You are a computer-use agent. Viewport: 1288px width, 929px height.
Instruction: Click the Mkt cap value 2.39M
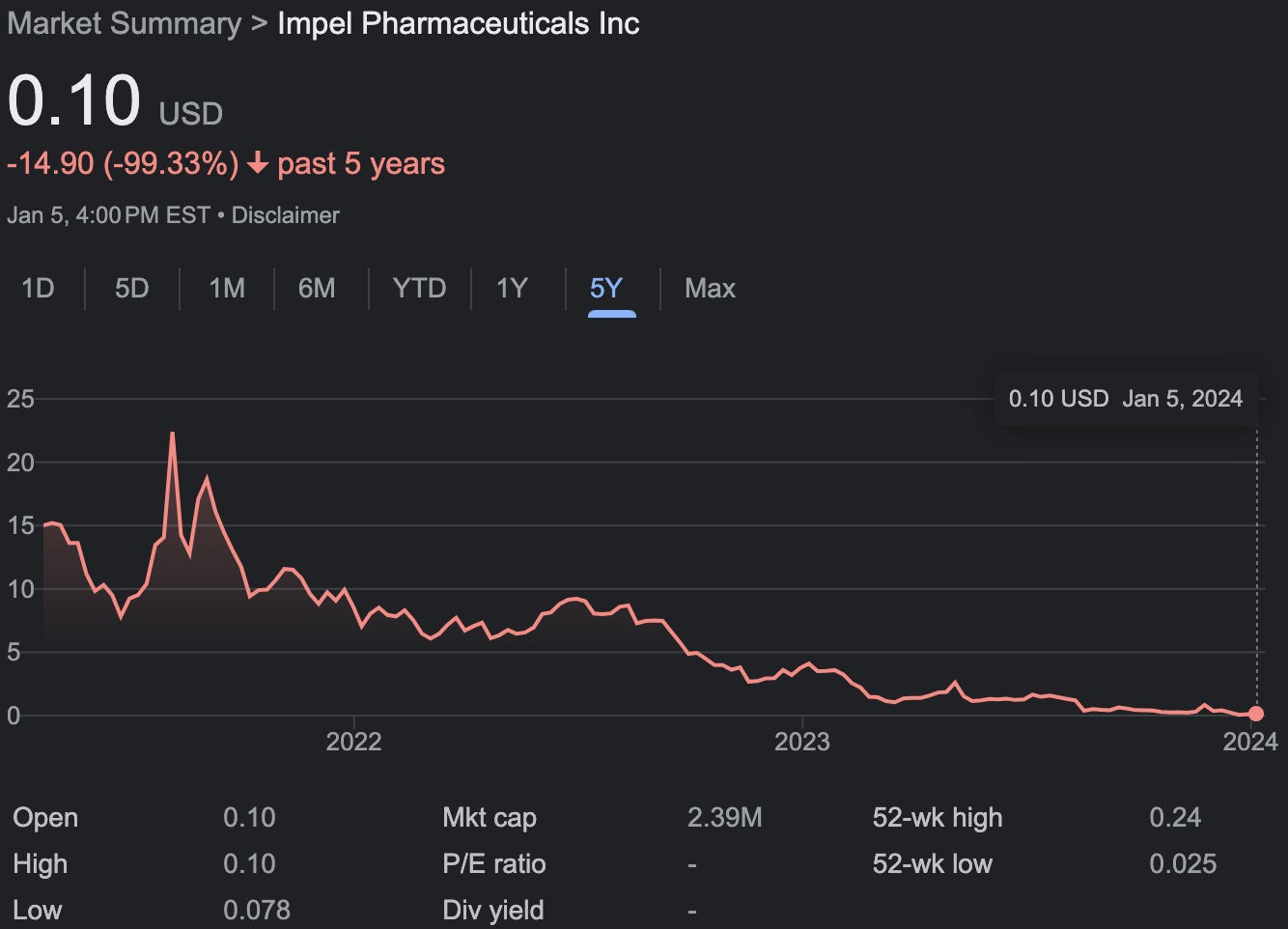point(725,817)
